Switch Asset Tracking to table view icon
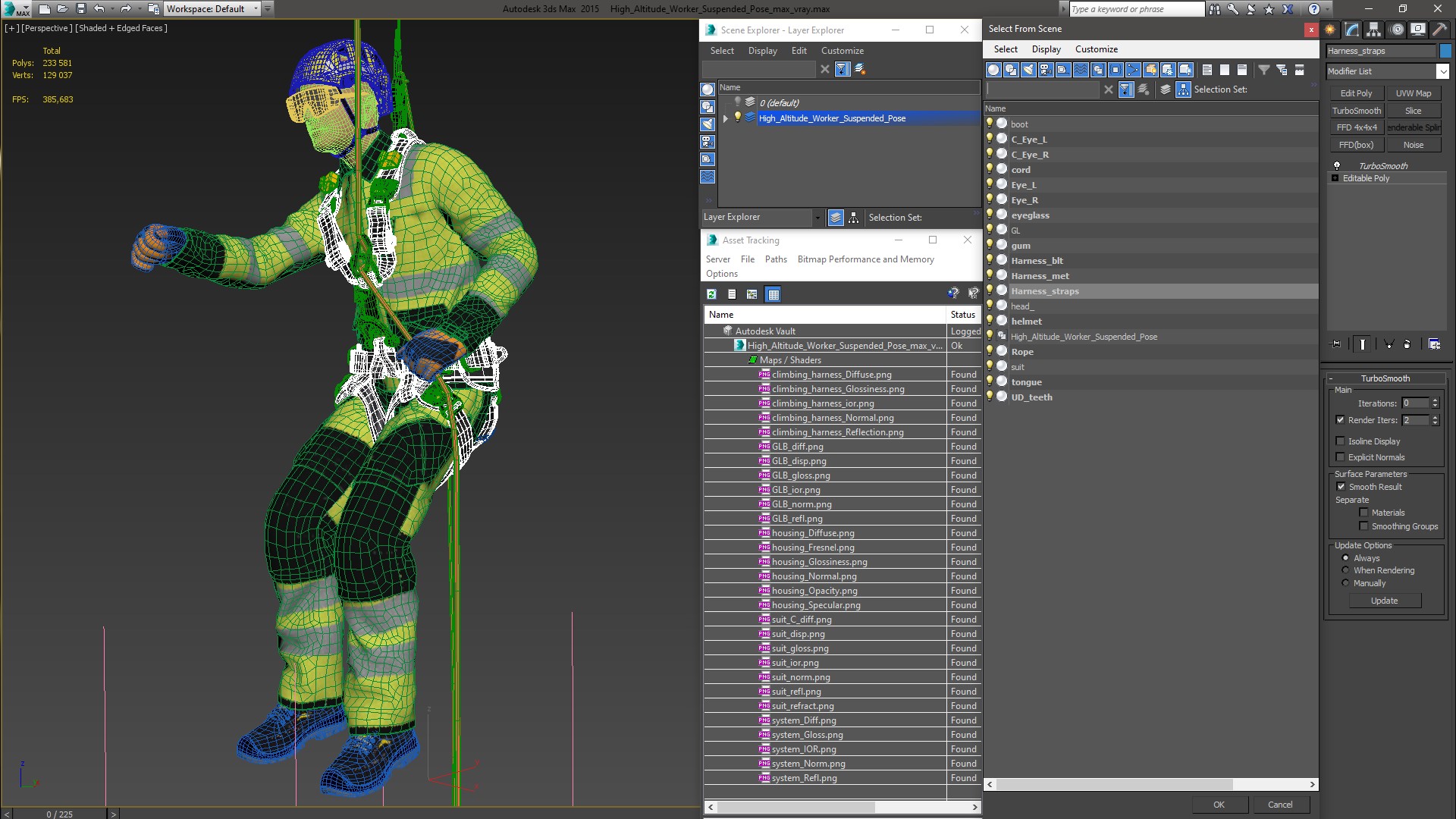Screen dimensions: 1456x819 tap(773, 294)
